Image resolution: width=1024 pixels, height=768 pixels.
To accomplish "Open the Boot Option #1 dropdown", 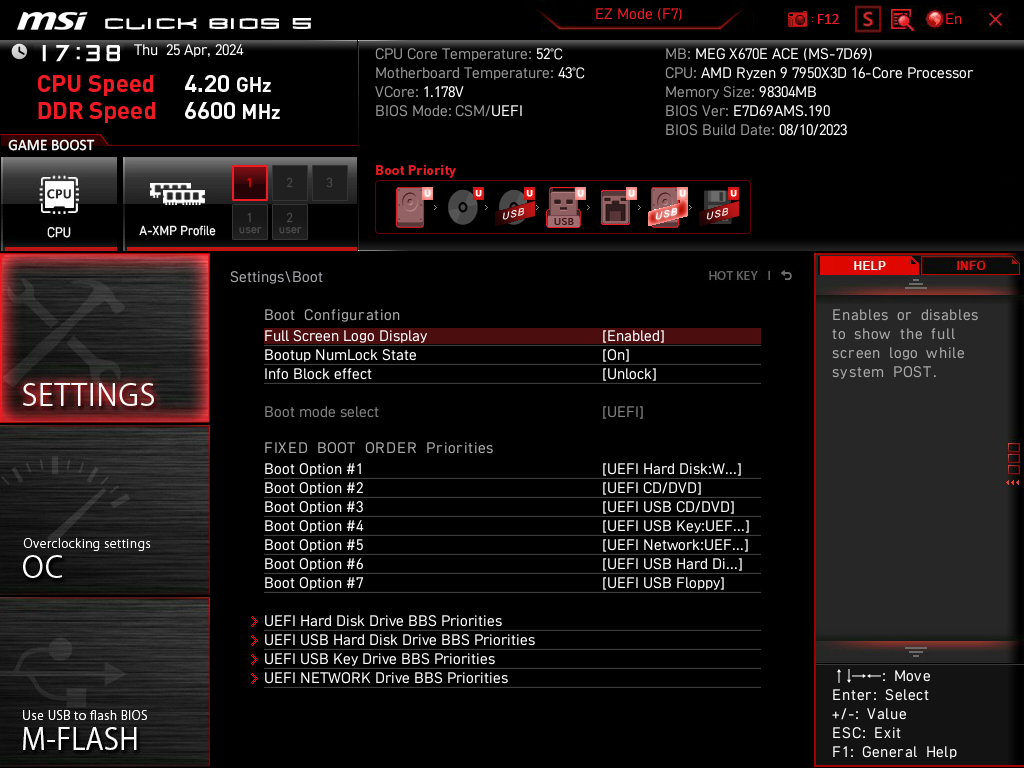I will coord(512,469).
